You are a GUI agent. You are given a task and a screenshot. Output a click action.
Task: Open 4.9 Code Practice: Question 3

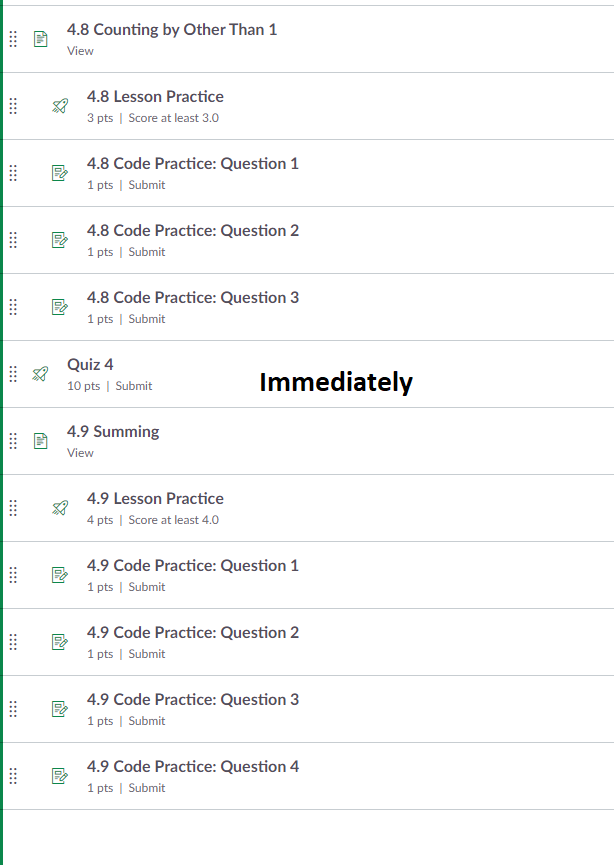192,700
